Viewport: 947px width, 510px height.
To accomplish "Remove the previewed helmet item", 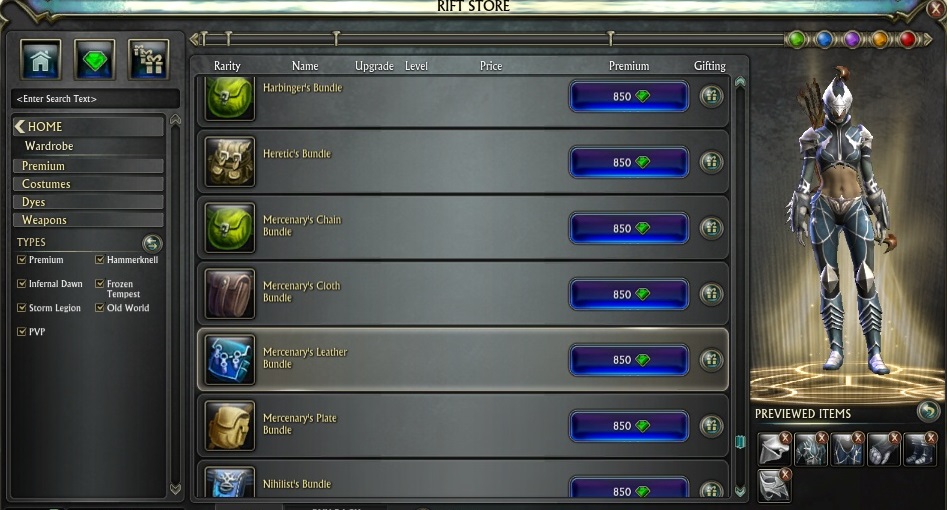I will tap(785, 437).
